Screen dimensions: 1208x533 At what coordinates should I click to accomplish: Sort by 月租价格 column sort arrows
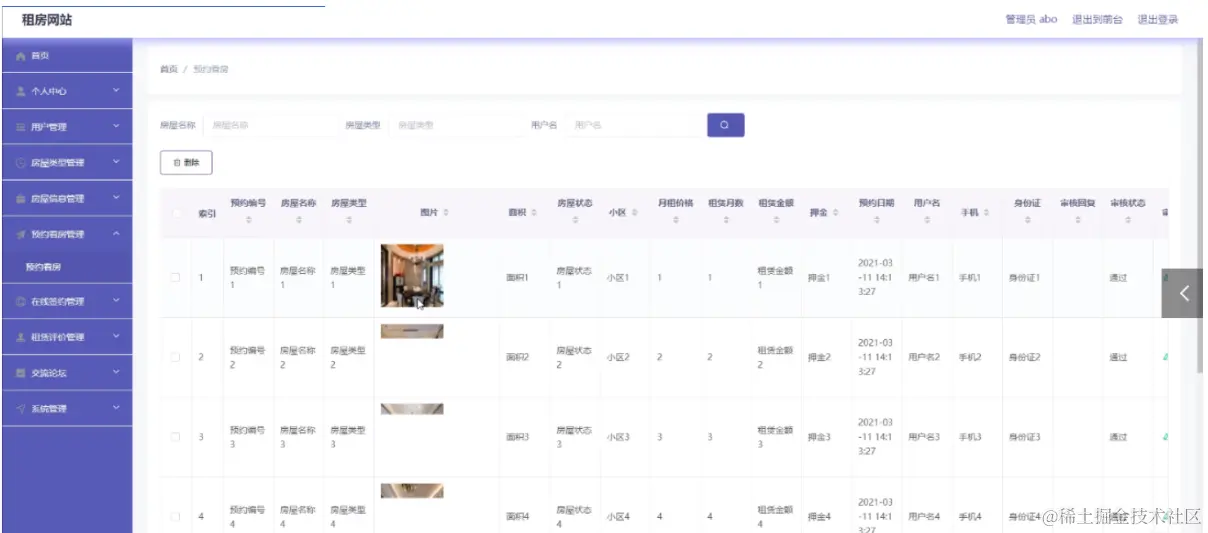coord(675,220)
